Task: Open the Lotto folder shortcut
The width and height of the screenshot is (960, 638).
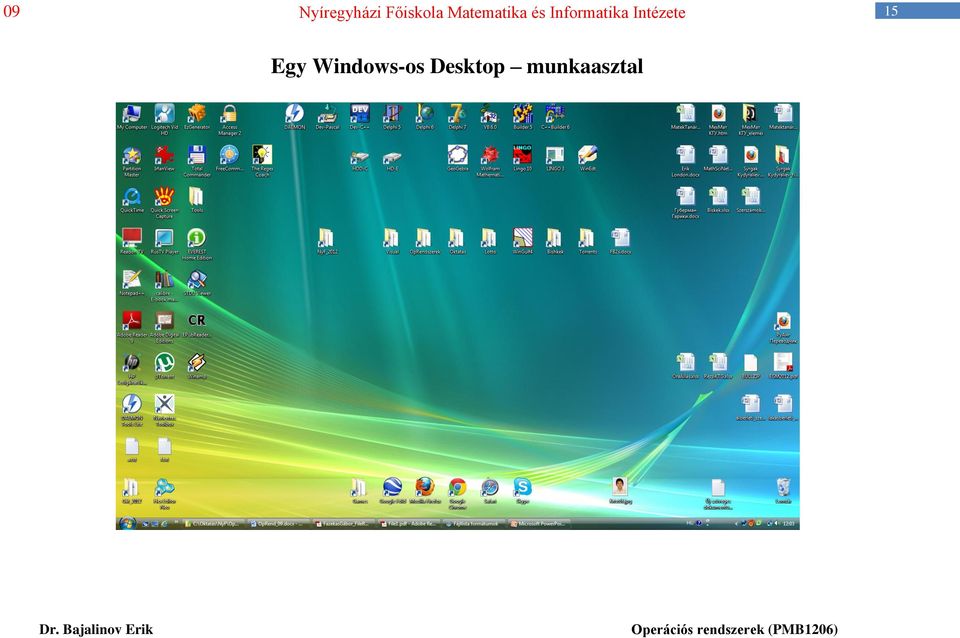Action: click(x=489, y=242)
